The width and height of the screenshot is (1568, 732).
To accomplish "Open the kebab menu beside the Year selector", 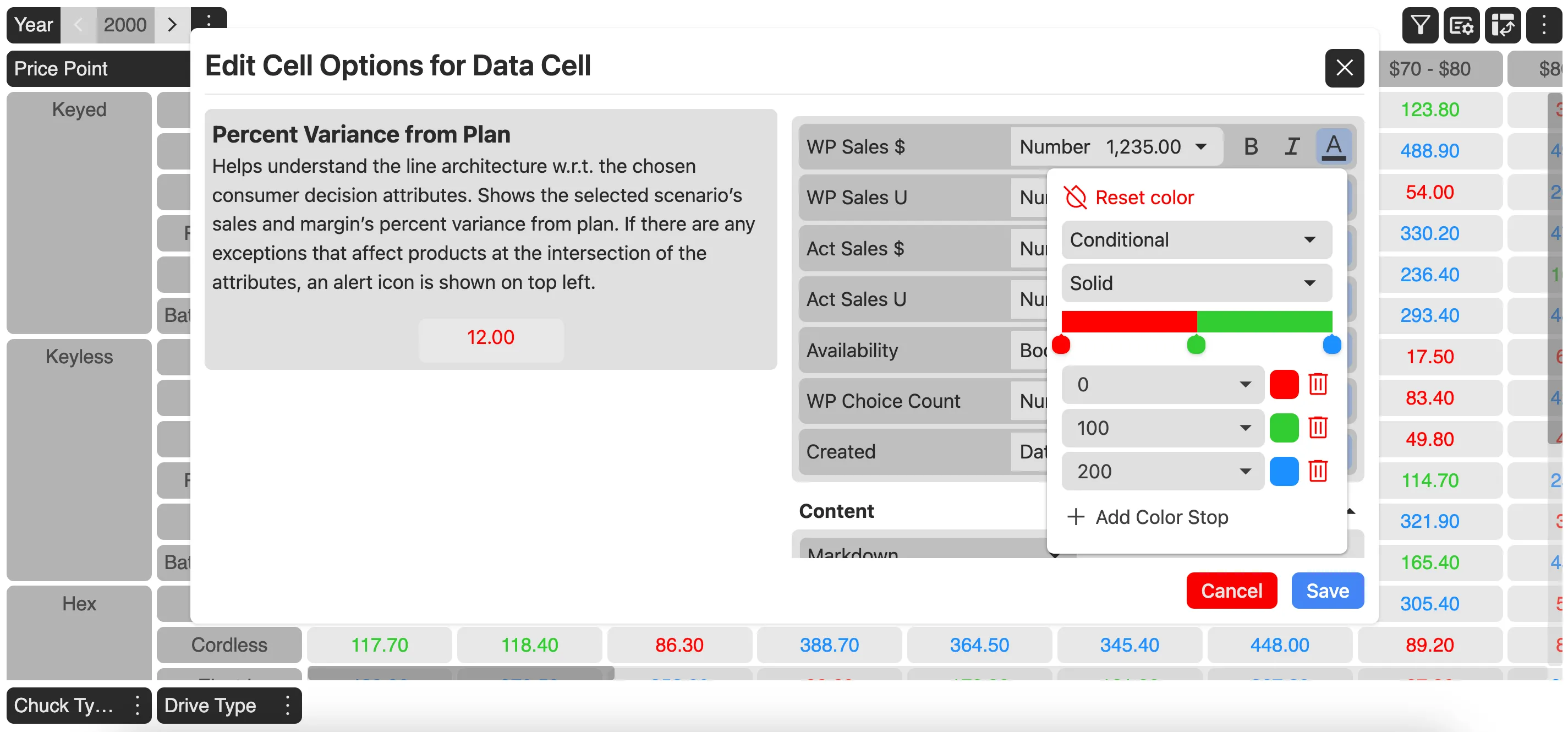I will tap(211, 21).
